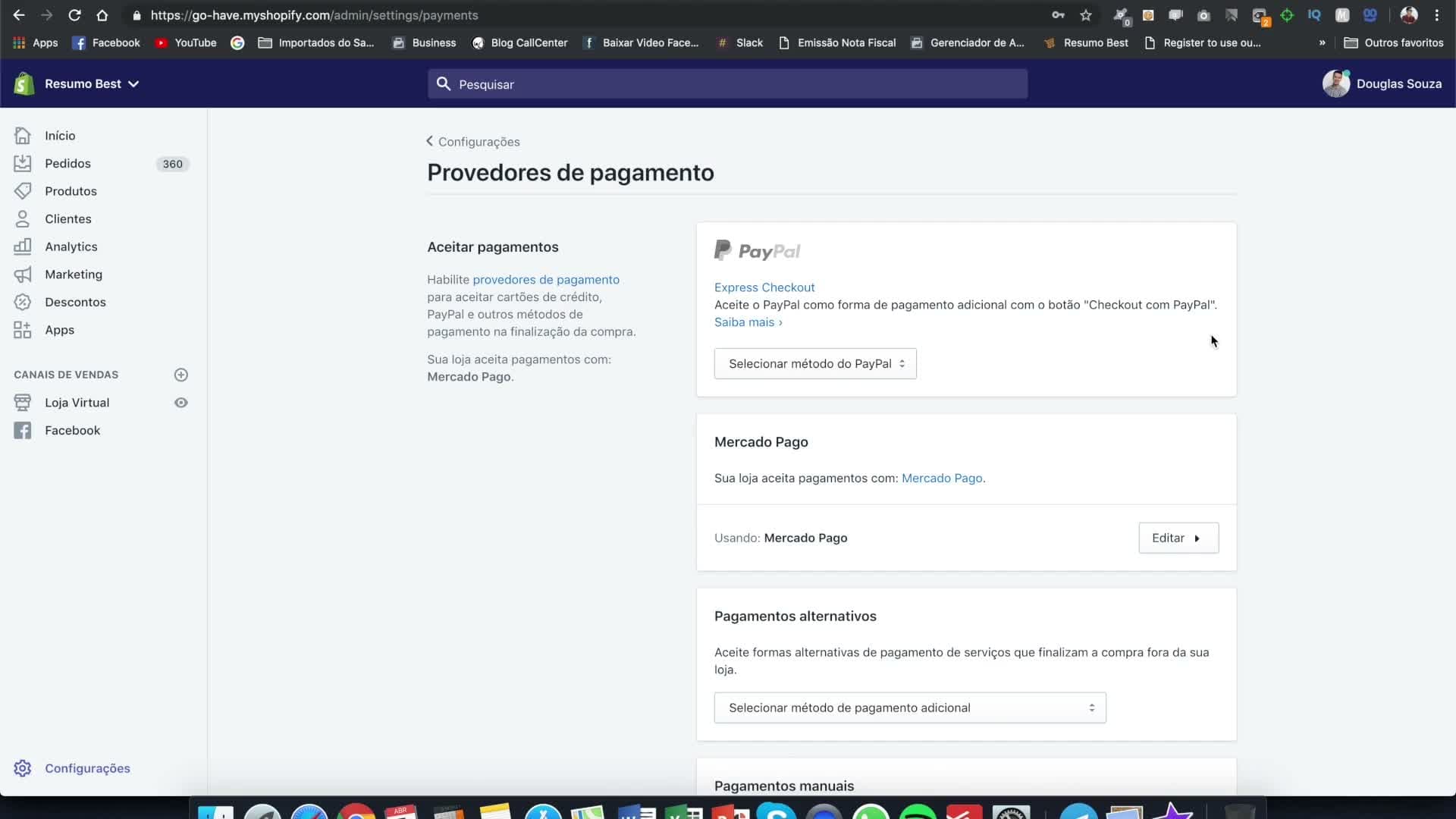Click the Editar button for Mercado Pago
This screenshot has width=1456, height=819.
click(1178, 538)
